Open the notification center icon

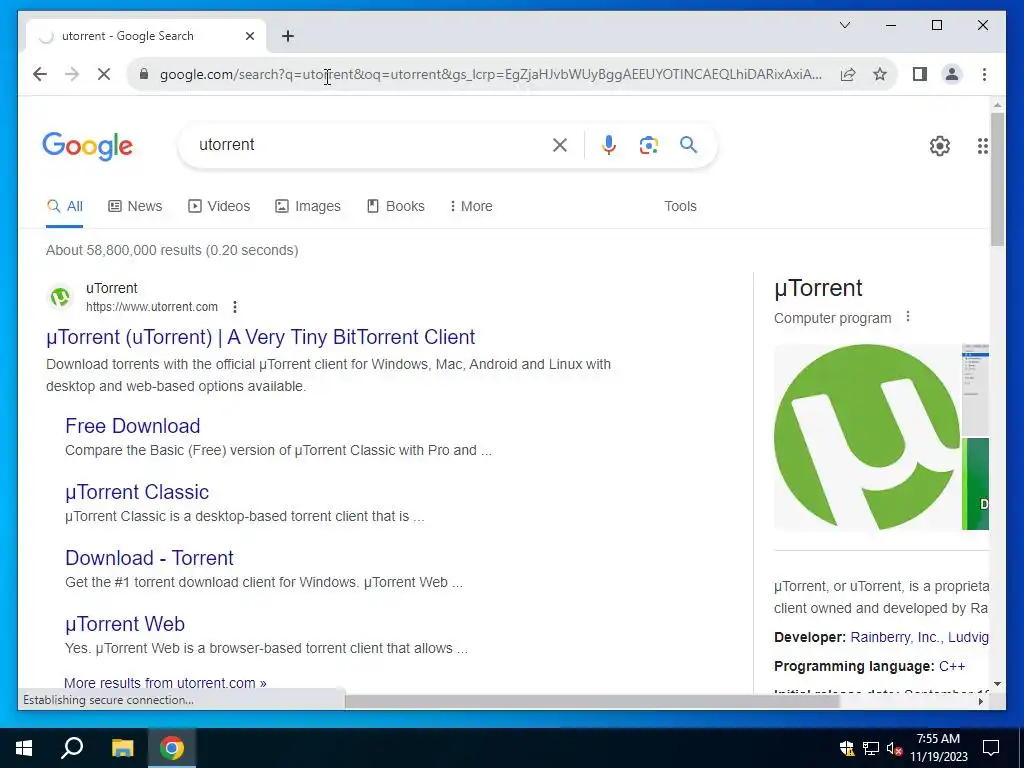tap(991, 748)
